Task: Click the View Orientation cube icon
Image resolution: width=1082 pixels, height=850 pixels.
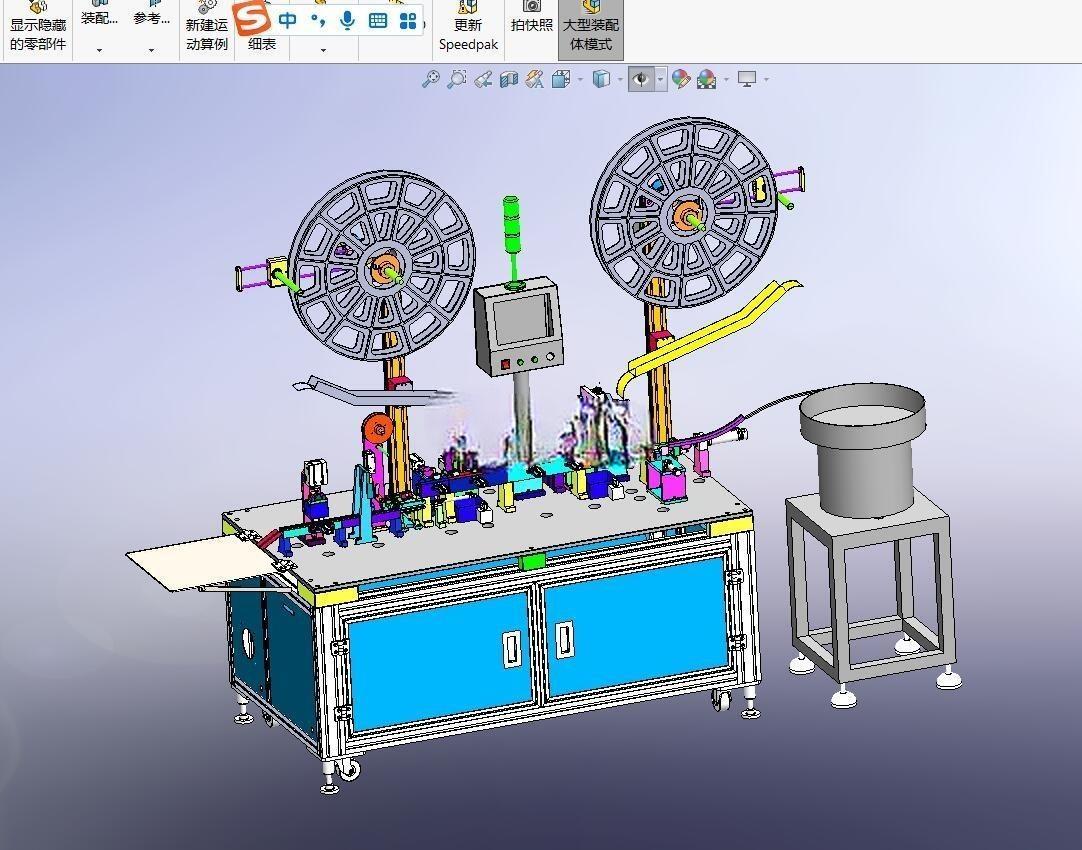Action: (560, 79)
